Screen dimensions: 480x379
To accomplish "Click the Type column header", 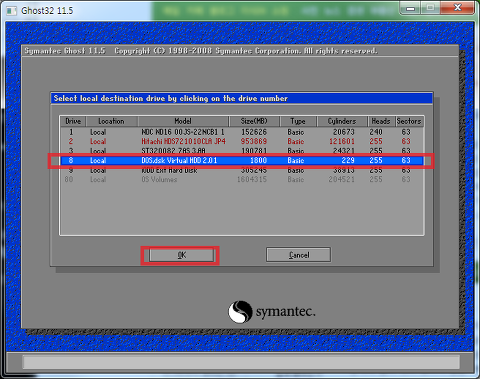I will tap(298, 121).
